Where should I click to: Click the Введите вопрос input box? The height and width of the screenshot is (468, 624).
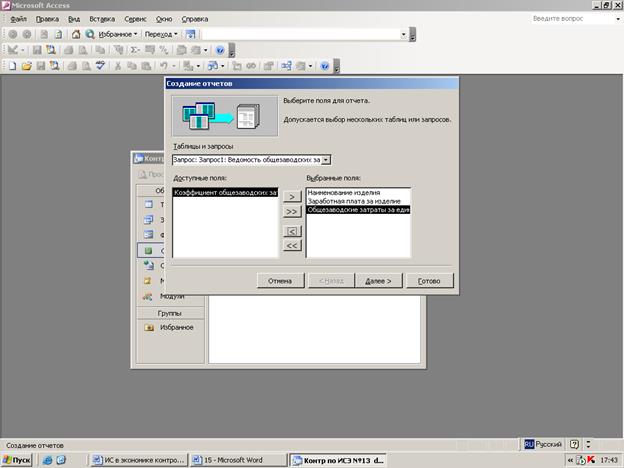pyautogui.click(x=573, y=19)
